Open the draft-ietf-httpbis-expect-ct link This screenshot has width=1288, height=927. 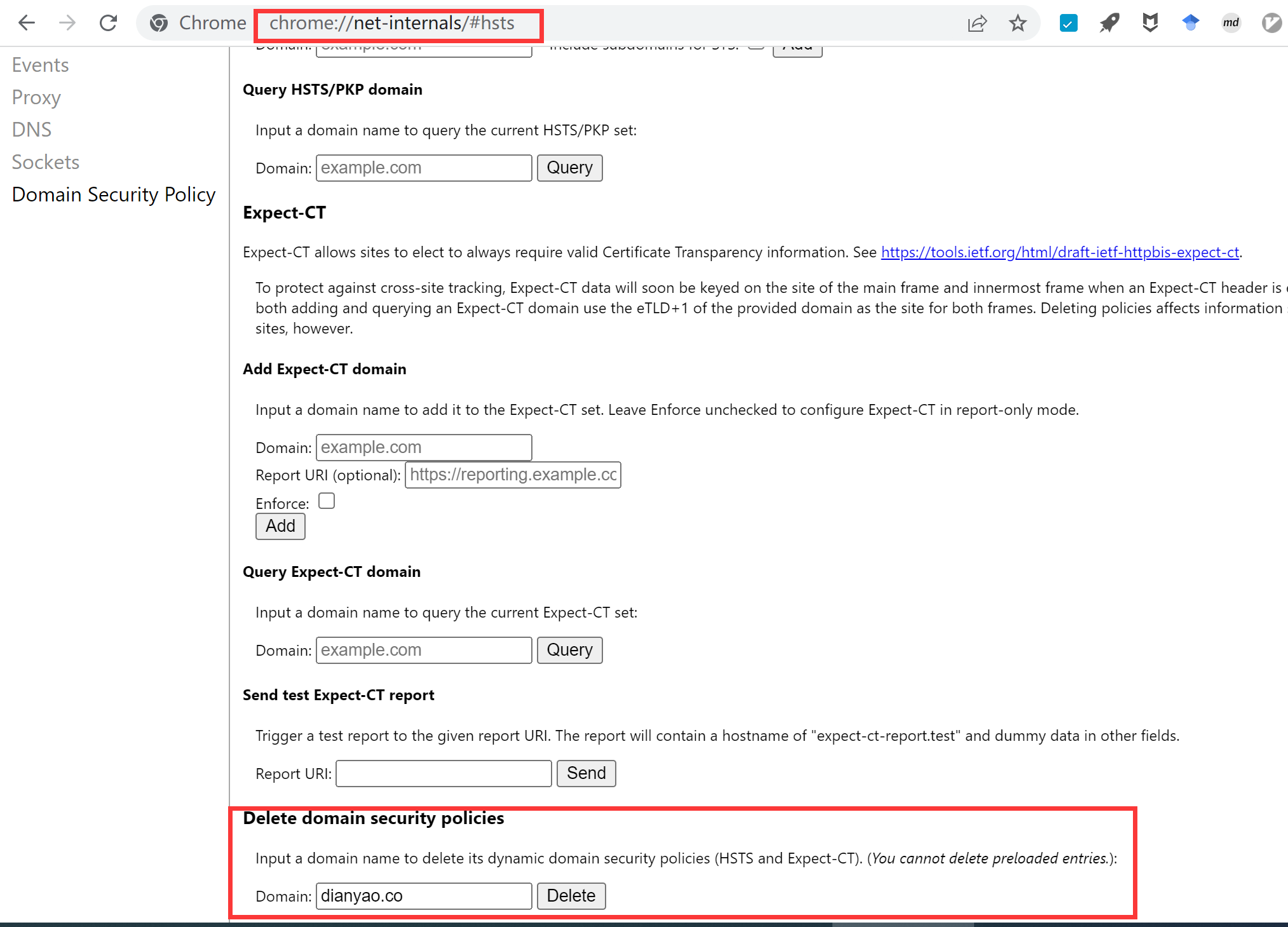1059,252
